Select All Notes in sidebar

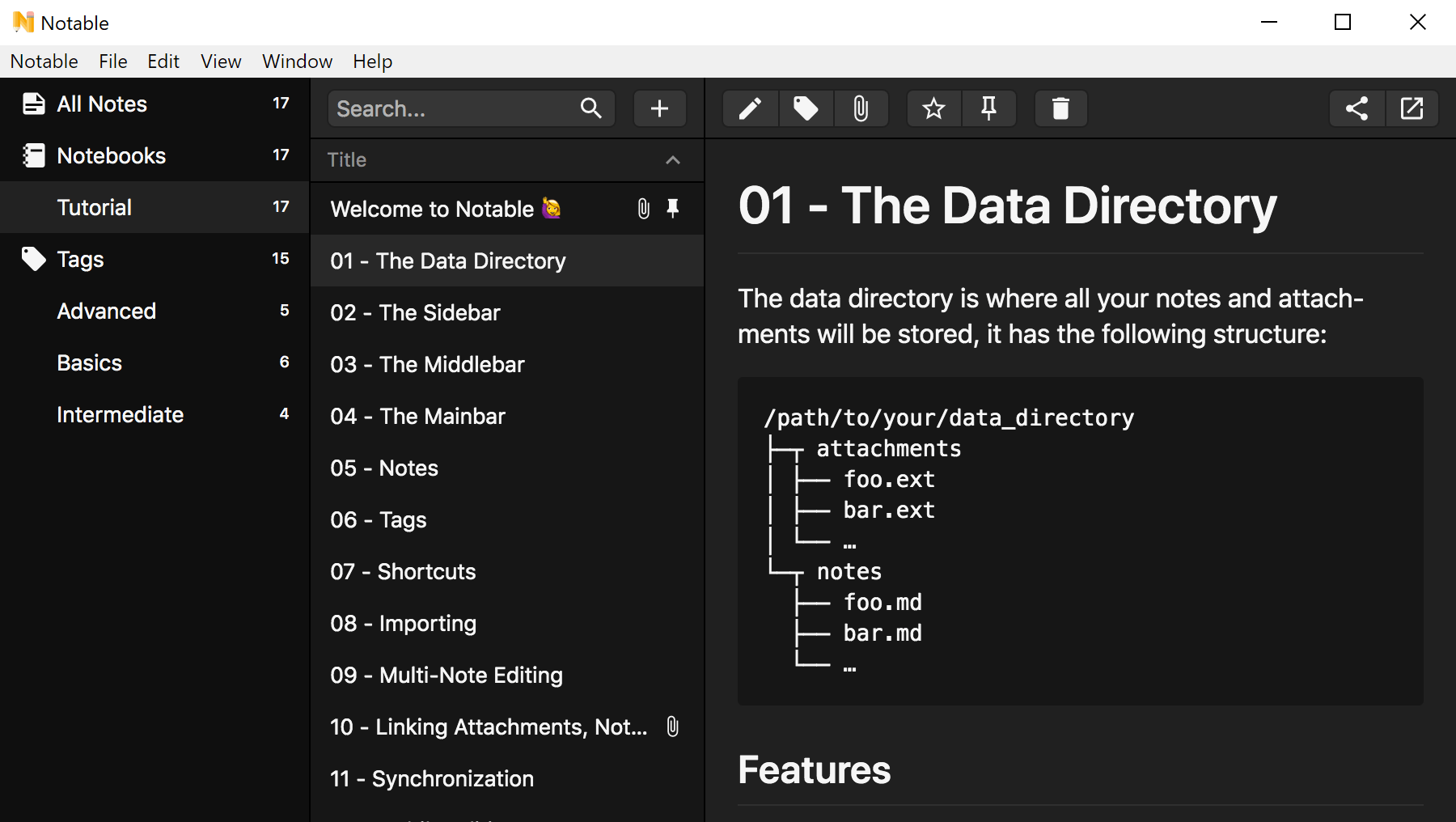click(x=154, y=104)
